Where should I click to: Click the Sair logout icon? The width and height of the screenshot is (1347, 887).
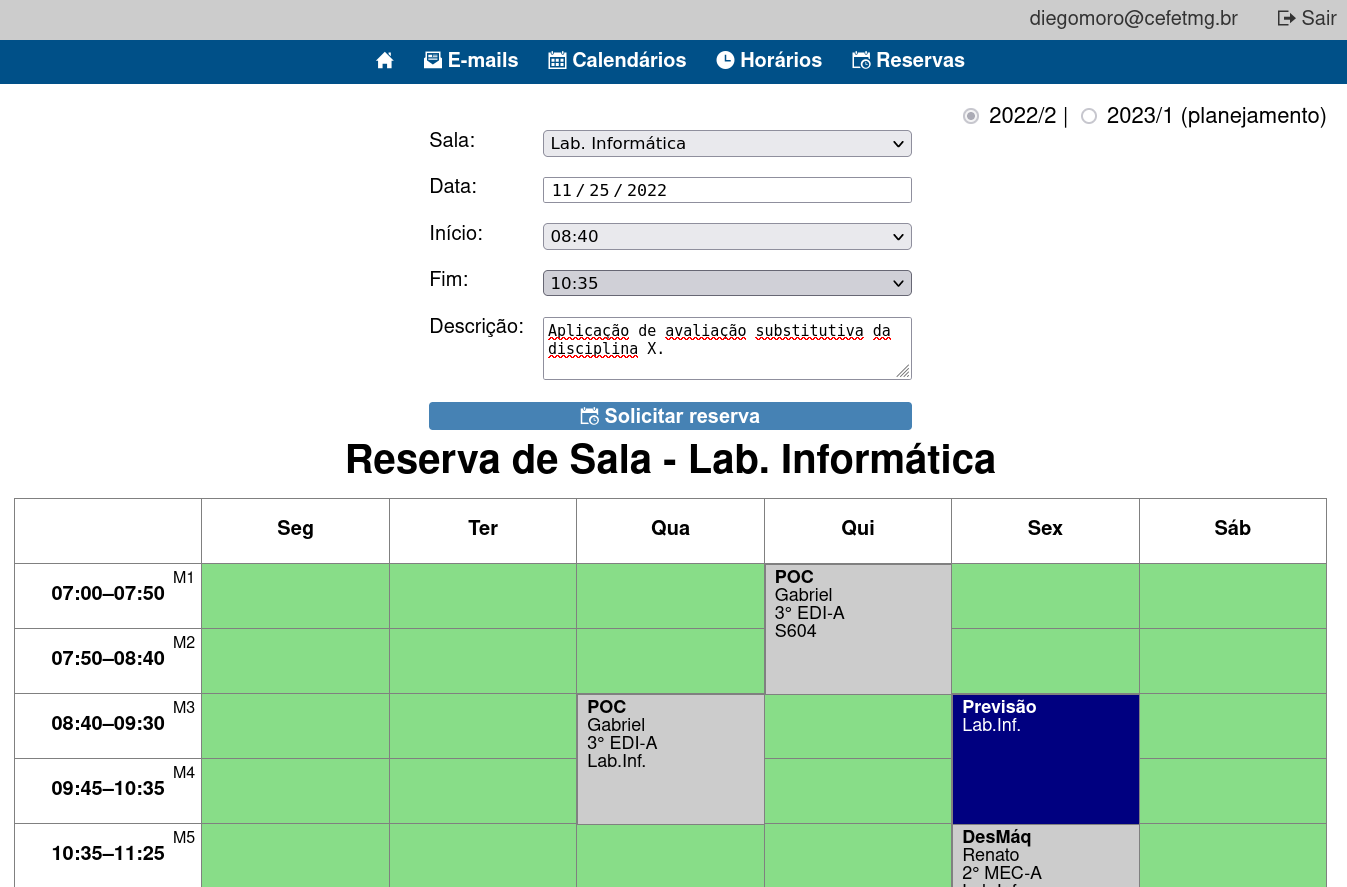1286,18
